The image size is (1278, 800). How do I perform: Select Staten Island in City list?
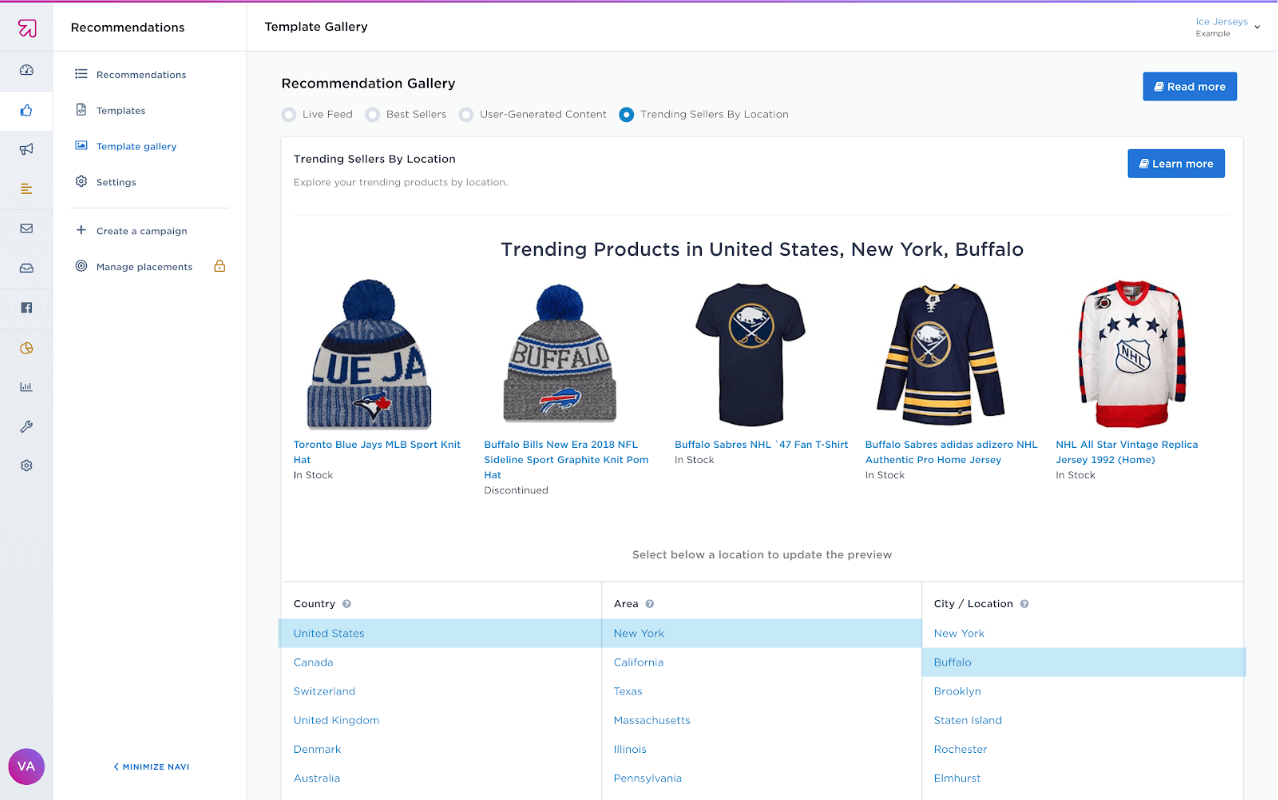coord(968,721)
